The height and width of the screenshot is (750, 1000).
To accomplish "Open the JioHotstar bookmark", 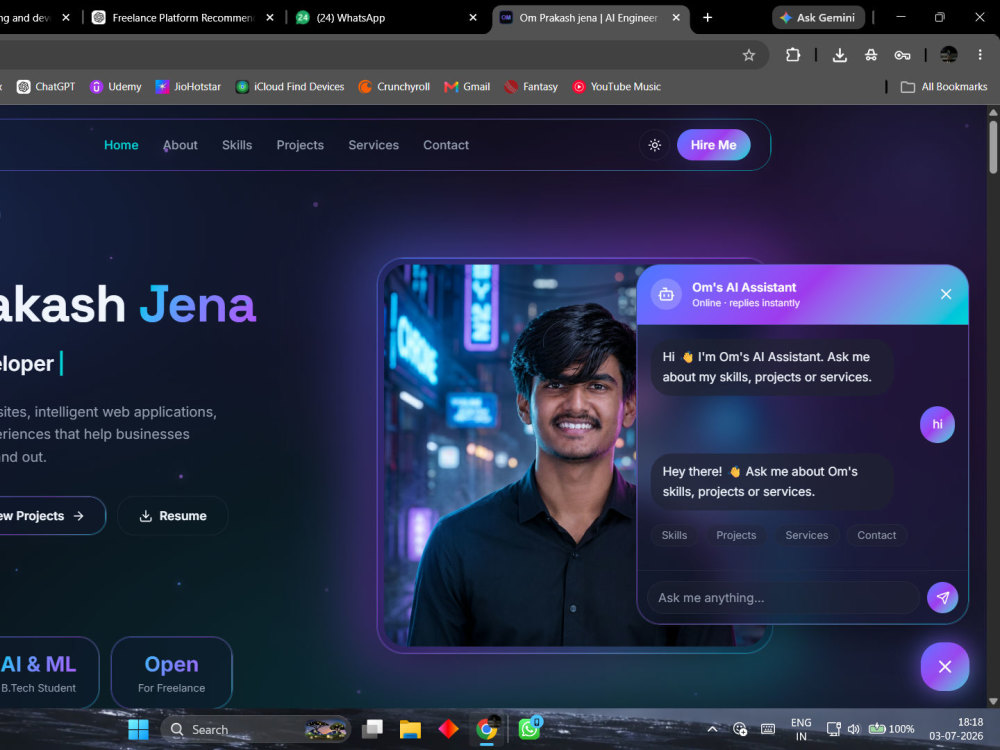I will coord(188,87).
